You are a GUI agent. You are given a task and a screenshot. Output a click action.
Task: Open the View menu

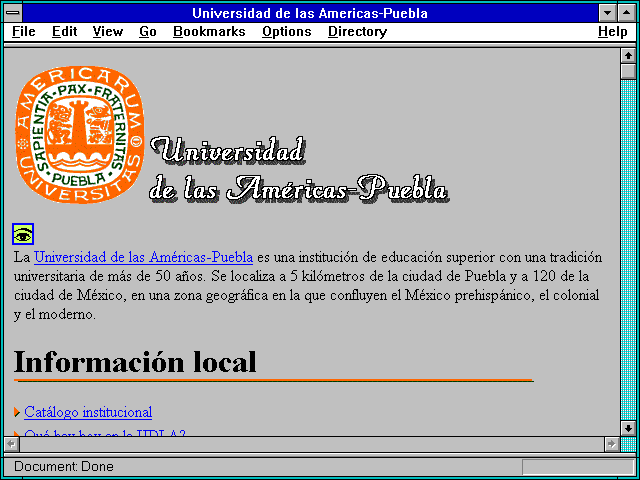[107, 31]
